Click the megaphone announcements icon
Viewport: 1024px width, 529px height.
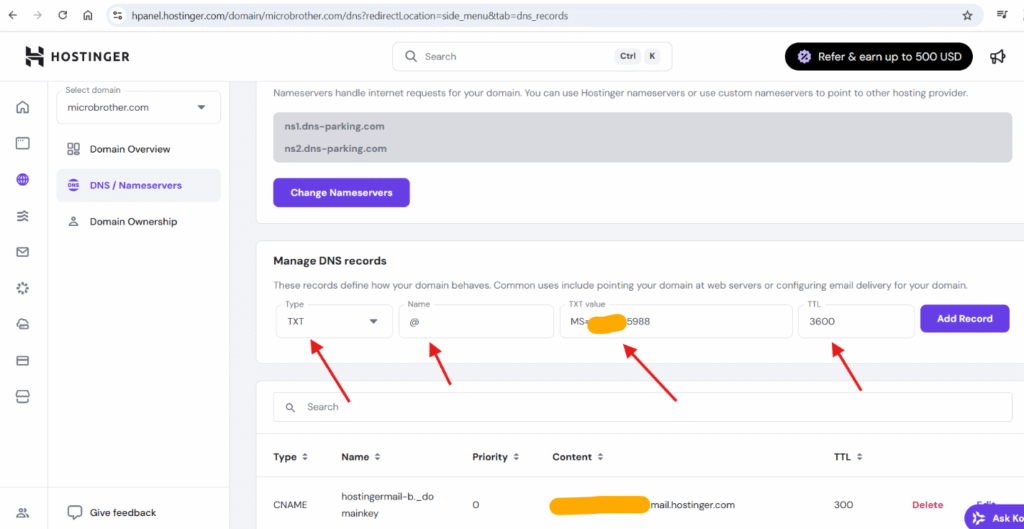click(997, 57)
